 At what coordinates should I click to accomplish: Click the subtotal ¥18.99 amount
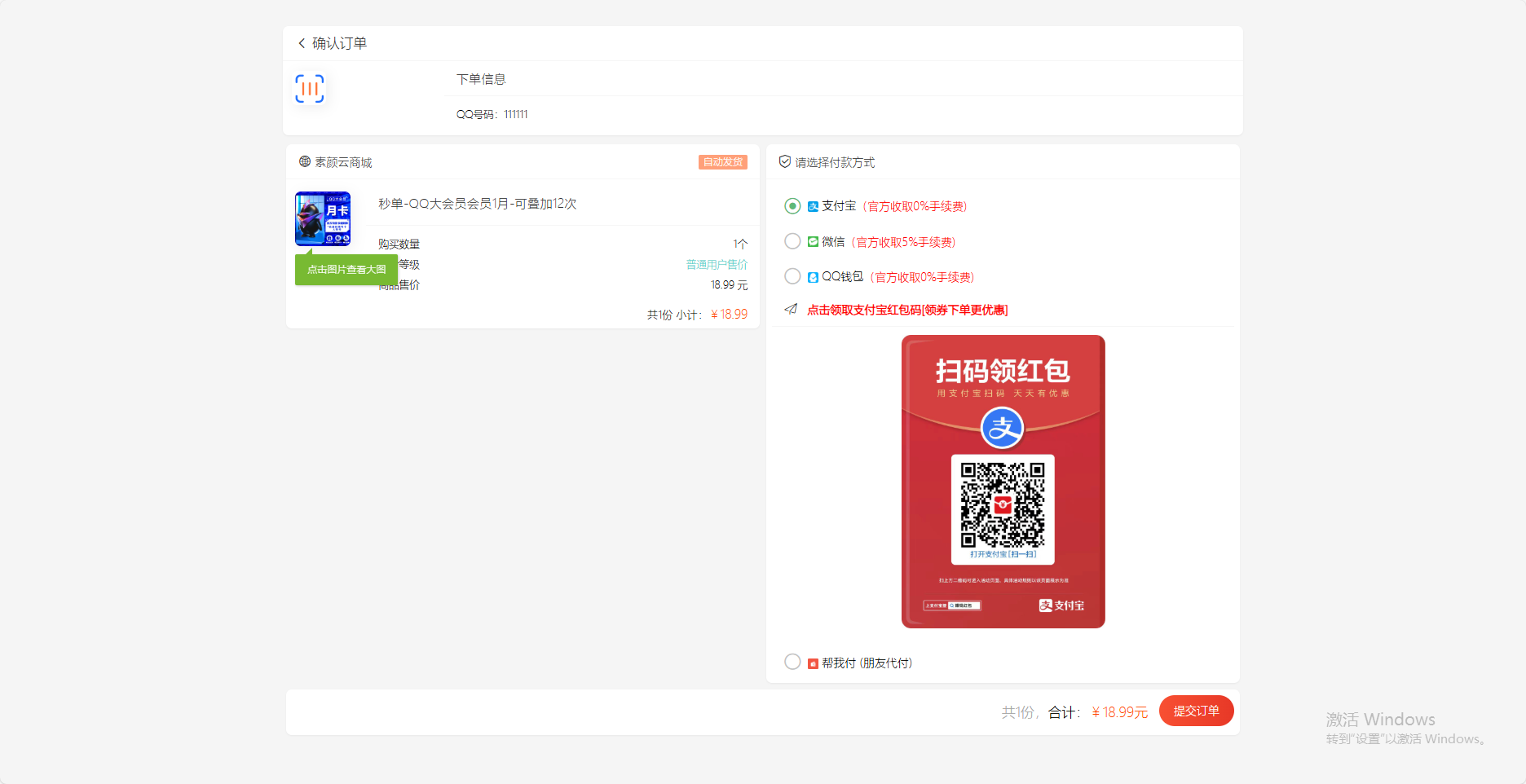click(x=729, y=315)
